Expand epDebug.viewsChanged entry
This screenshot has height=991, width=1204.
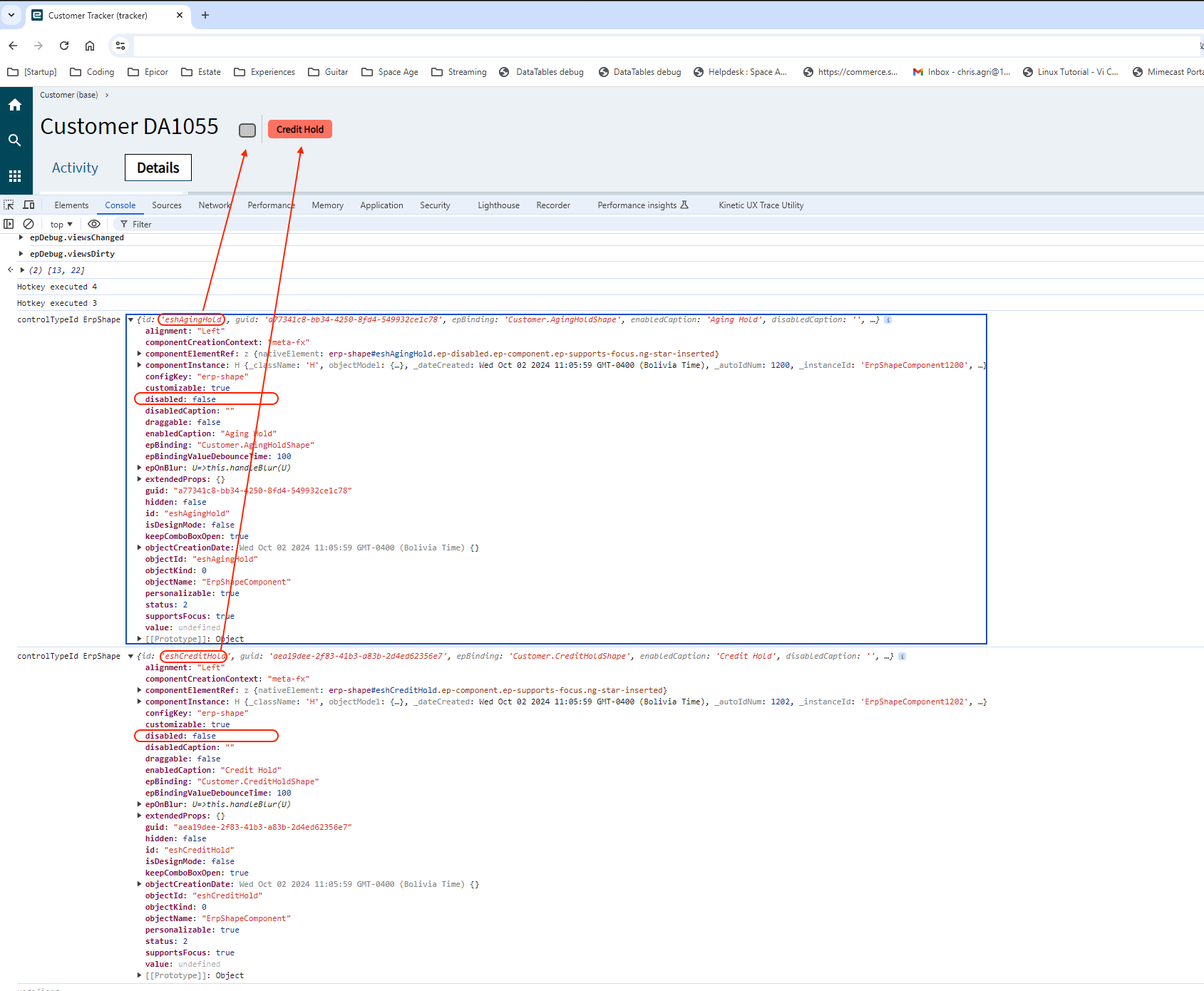[x=21, y=237]
